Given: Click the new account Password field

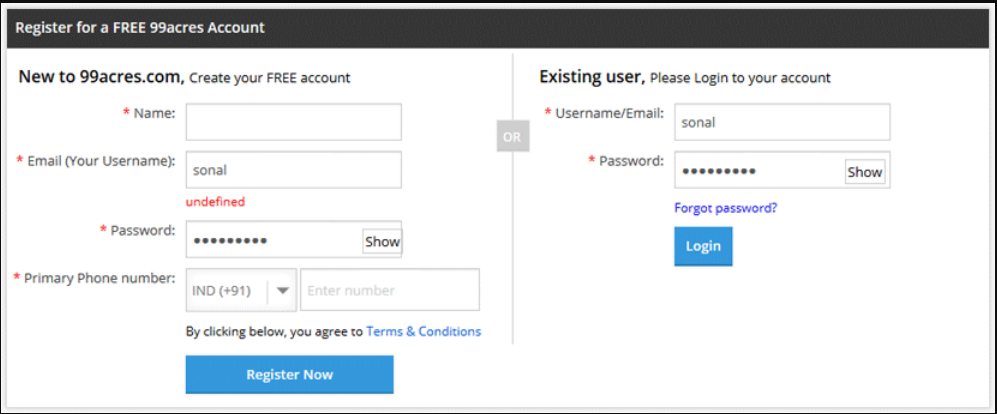Looking at the screenshot, I should tap(275, 241).
